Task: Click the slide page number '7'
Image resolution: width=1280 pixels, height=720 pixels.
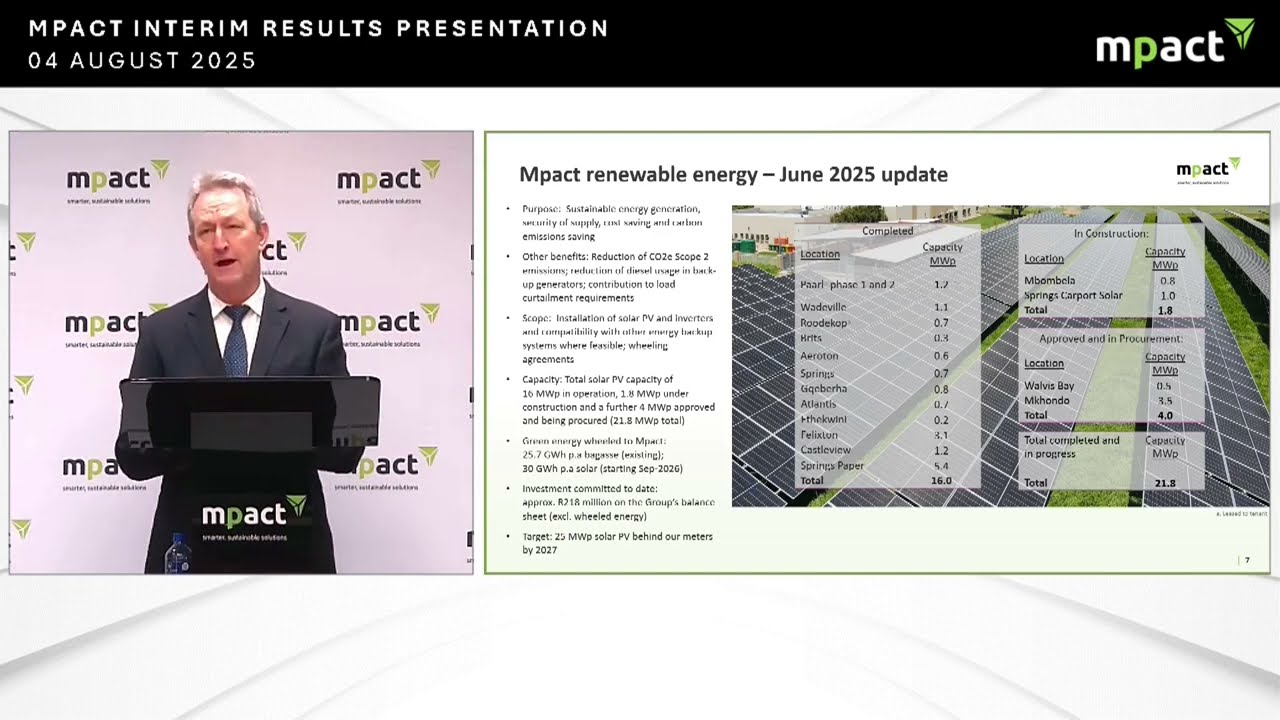Action: coord(1247,560)
